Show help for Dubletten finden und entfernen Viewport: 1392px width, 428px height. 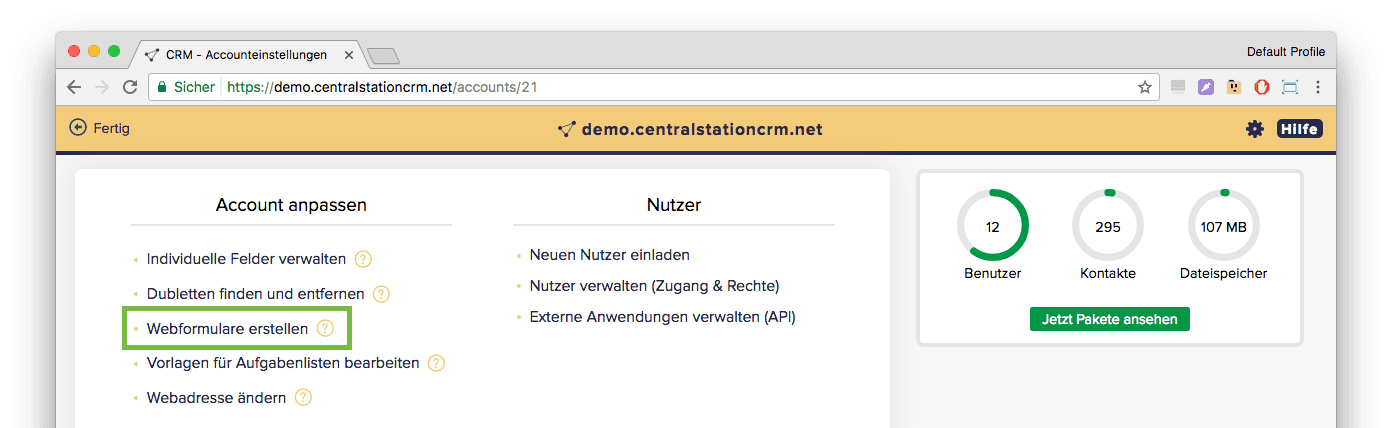point(381,294)
